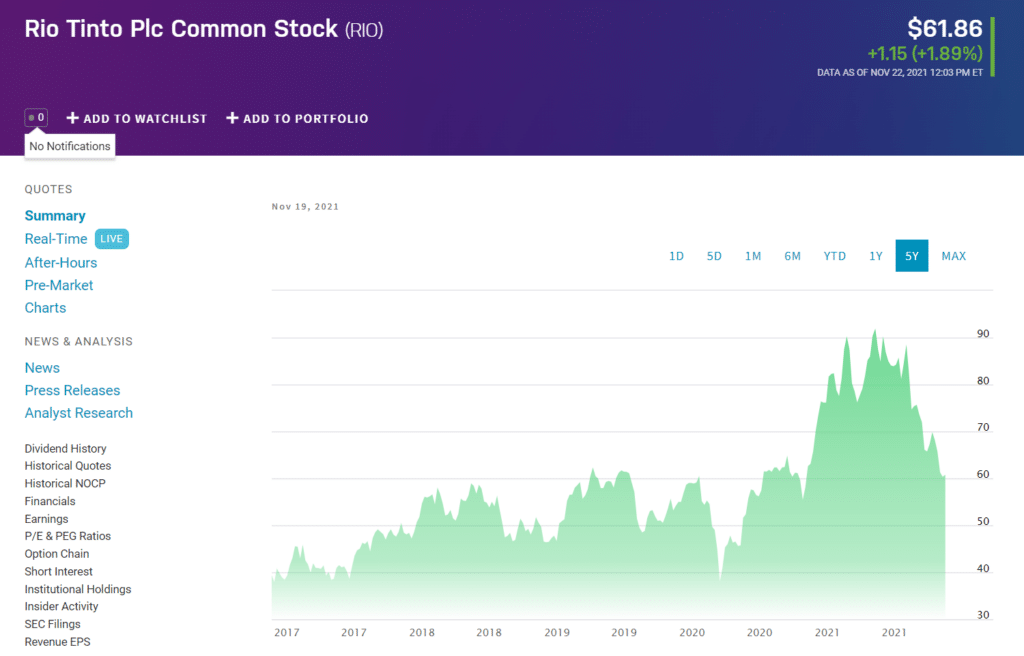Open Revenue EPS page

point(57,642)
